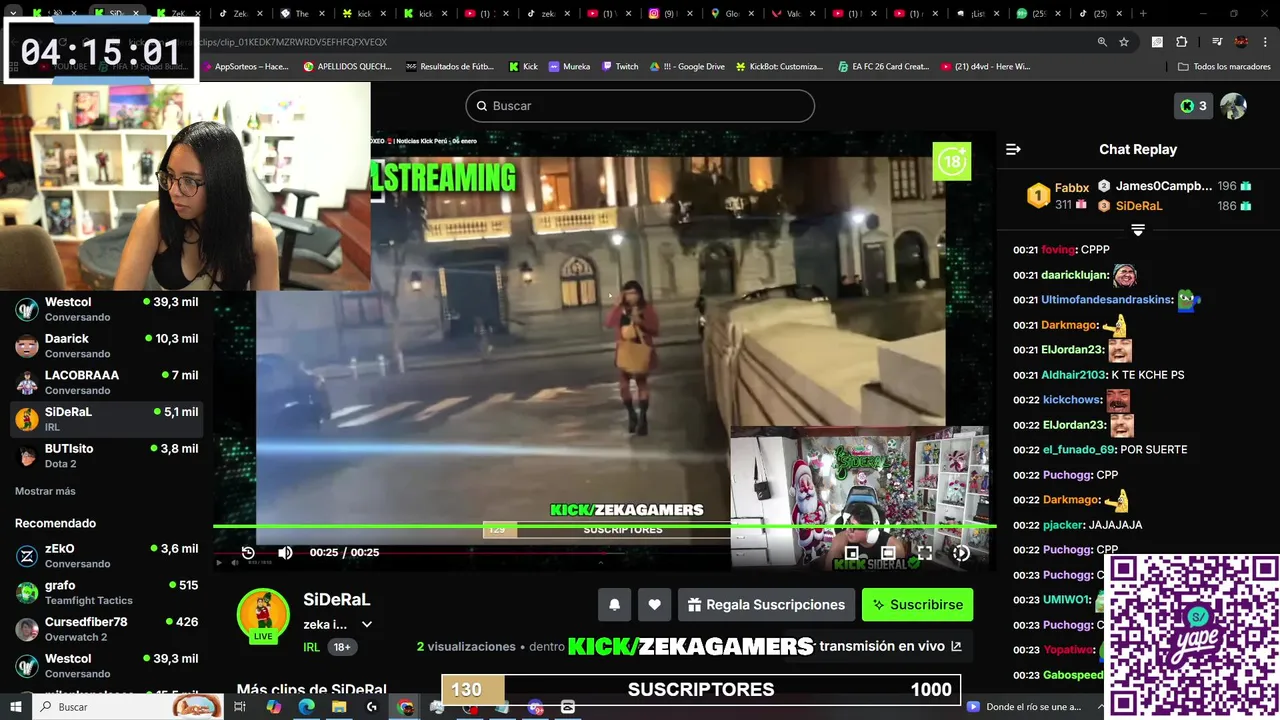Click SiDeRaL name in chat leaderboard

coord(1139,206)
